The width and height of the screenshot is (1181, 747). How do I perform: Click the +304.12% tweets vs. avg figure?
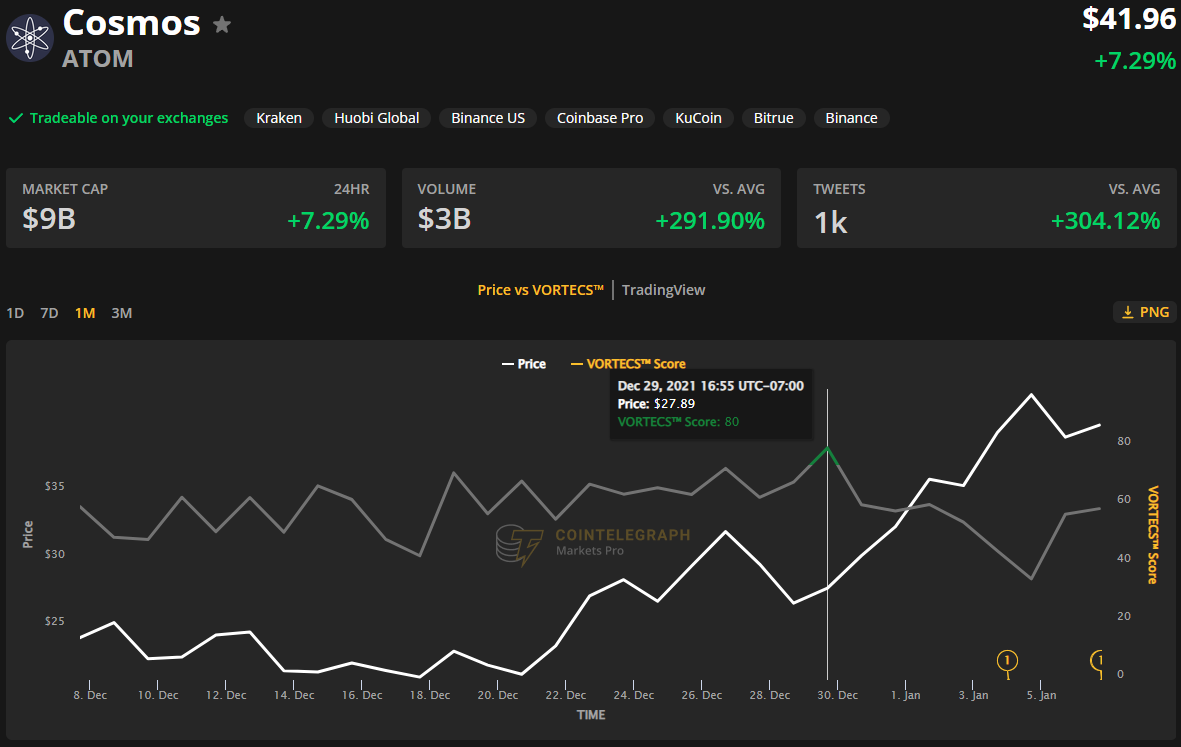1105,221
